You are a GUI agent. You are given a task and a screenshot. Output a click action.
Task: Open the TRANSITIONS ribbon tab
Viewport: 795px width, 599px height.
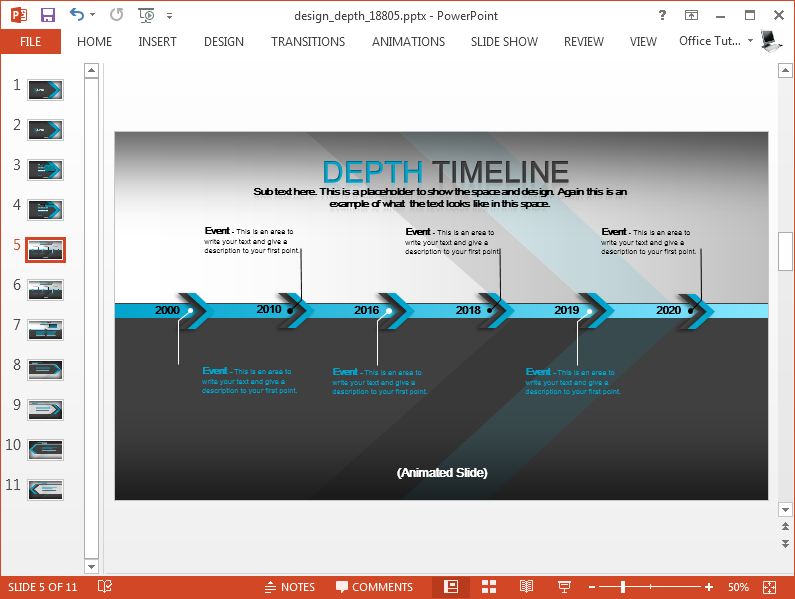(308, 42)
